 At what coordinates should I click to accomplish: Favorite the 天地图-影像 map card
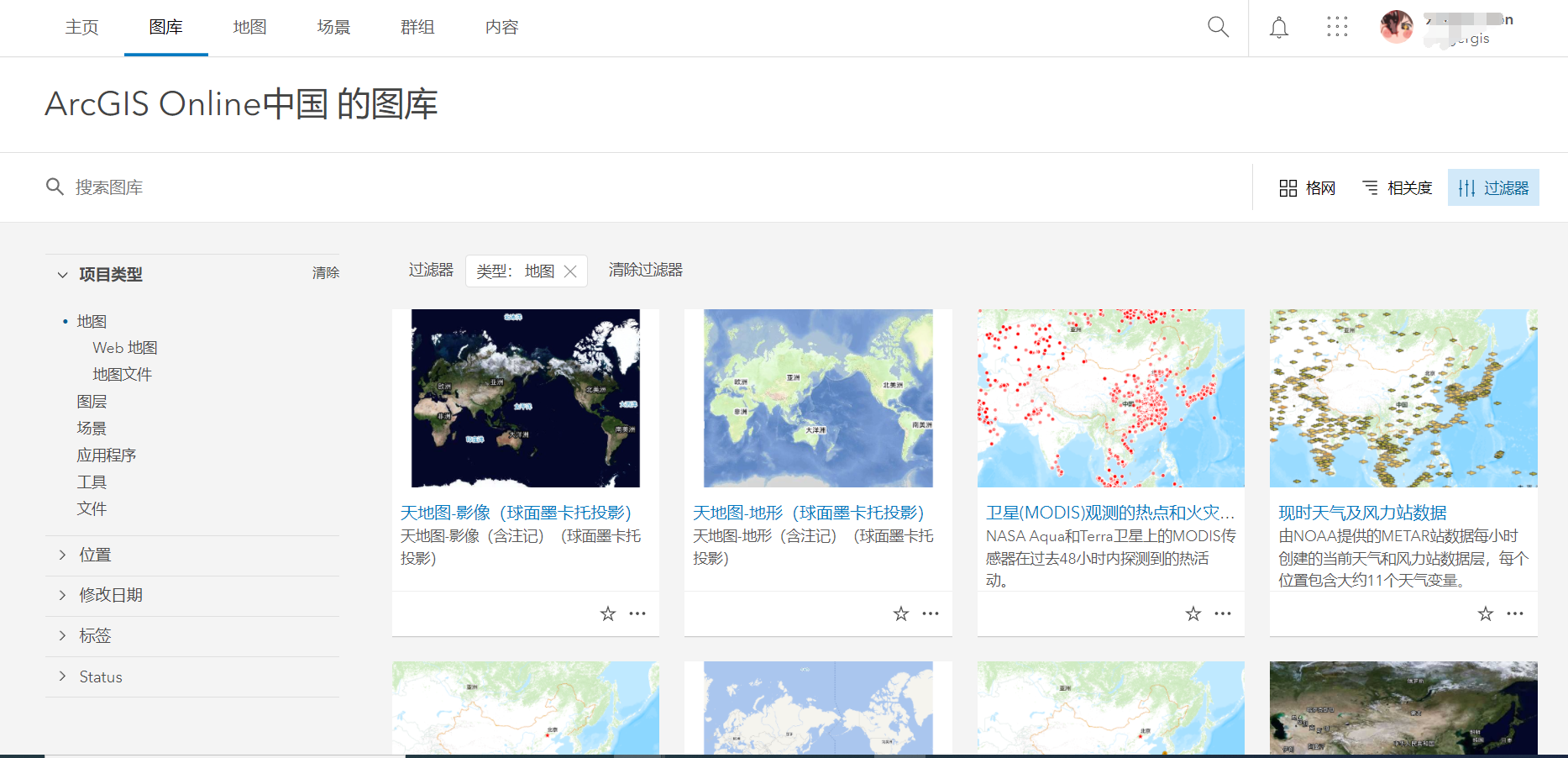pyautogui.click(x=608, y=613)
